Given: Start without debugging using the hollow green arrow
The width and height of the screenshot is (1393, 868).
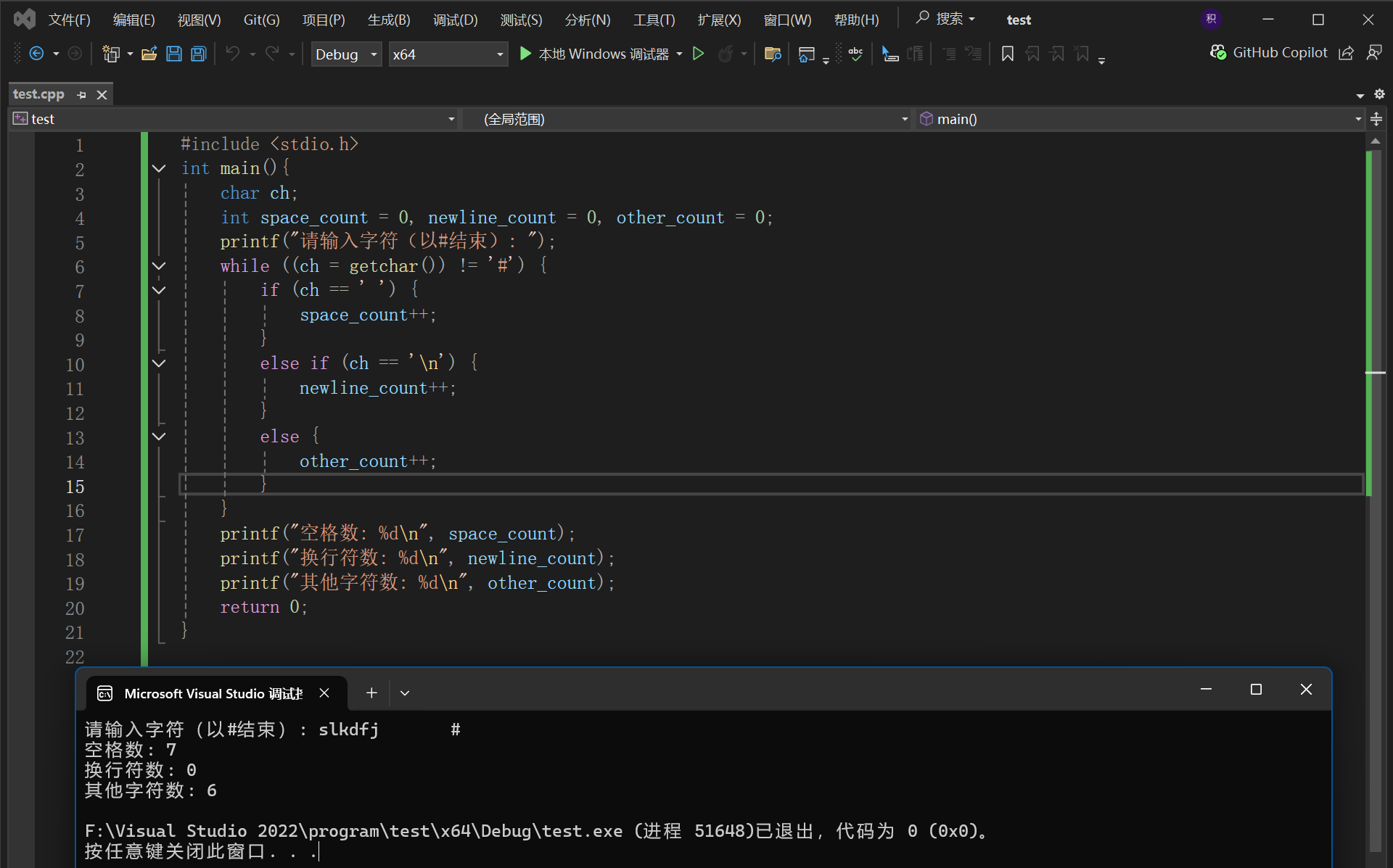Looking at the screenshot, I should pos(698,54).
